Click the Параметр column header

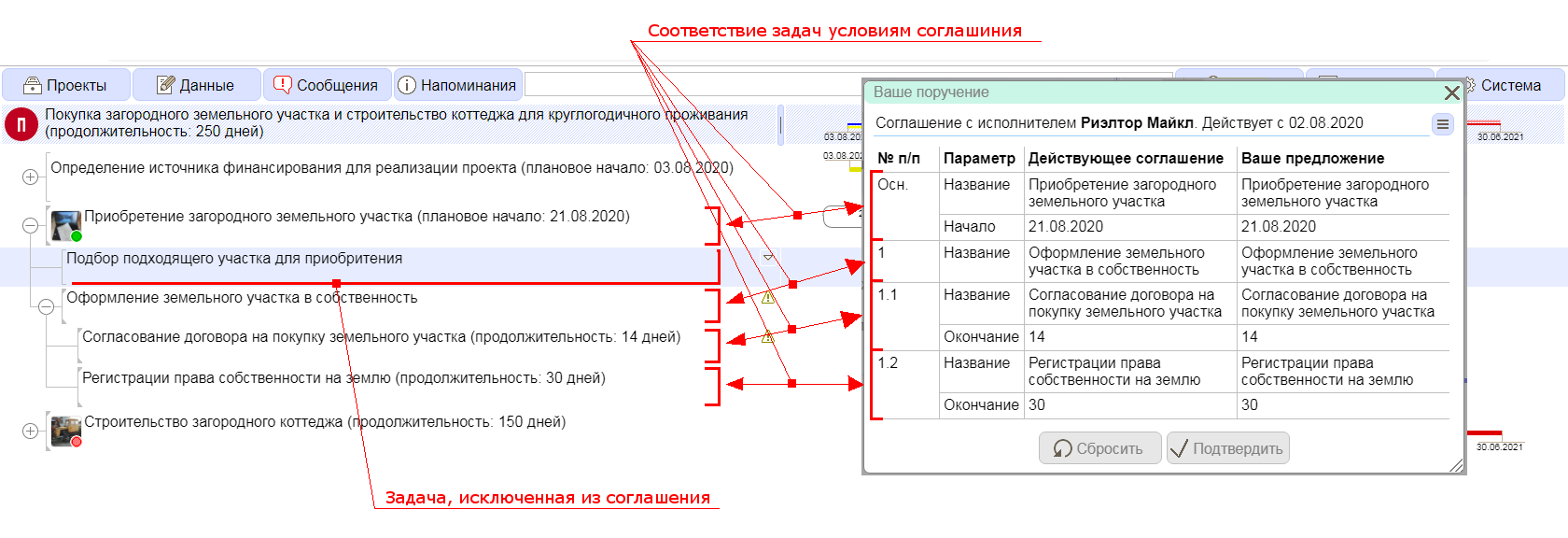pyautogui.click(x=979, y=159)
